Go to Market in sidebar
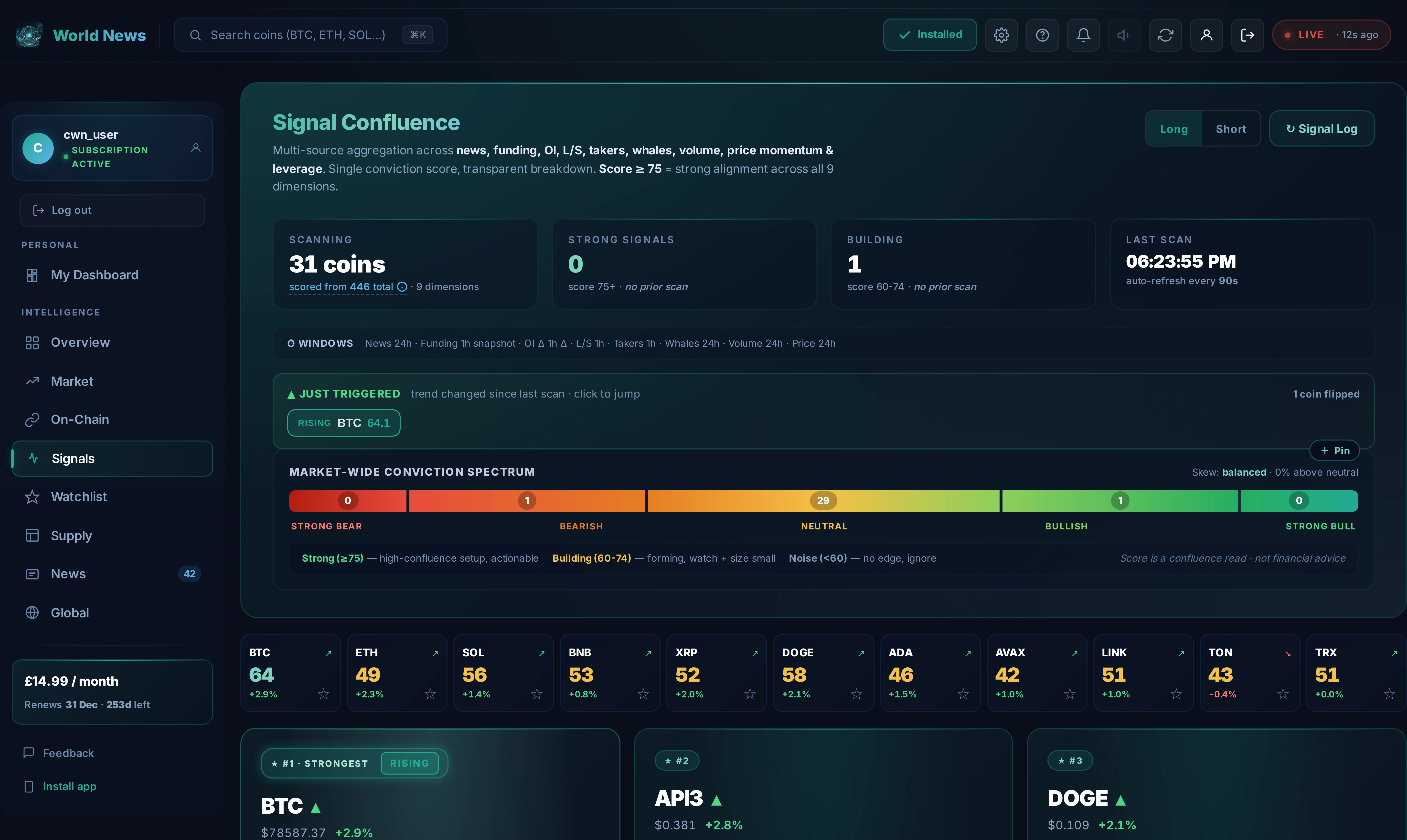The height and width of the screenshot is (840, 1407). (x=112, y=381)
